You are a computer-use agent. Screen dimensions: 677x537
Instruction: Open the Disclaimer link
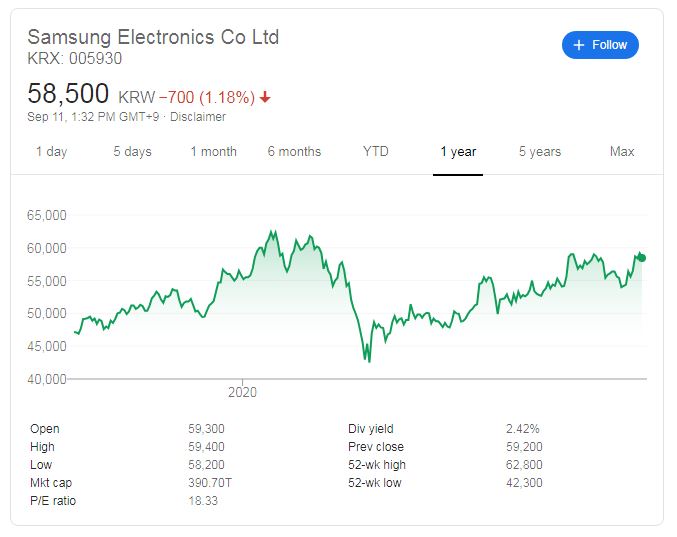(x=198, y=117)
